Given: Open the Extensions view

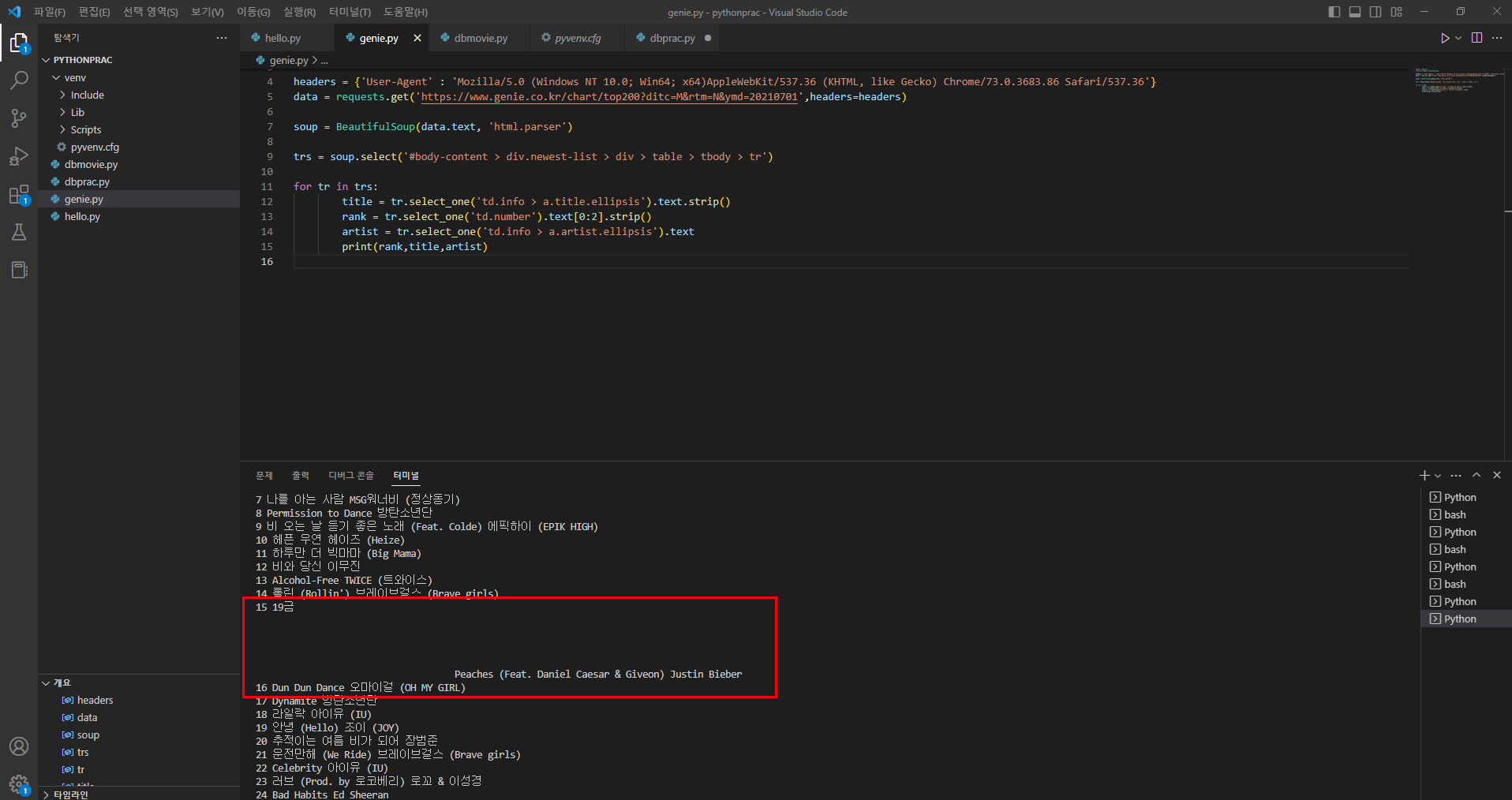Looking at the screenshot, I should pyautogui.click(x=19, y=194).
